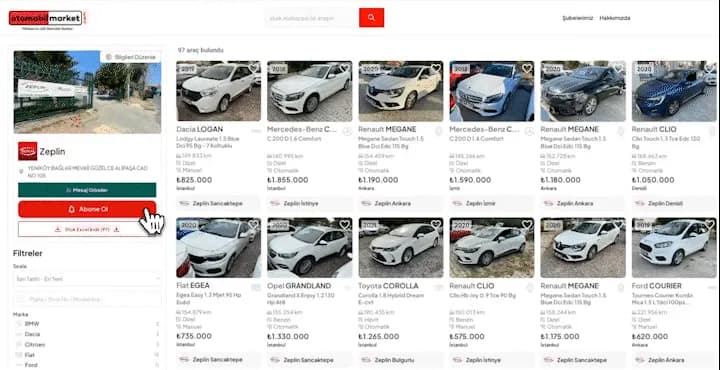Heart the Fiat EGEA listing

[x=253, y=224]
